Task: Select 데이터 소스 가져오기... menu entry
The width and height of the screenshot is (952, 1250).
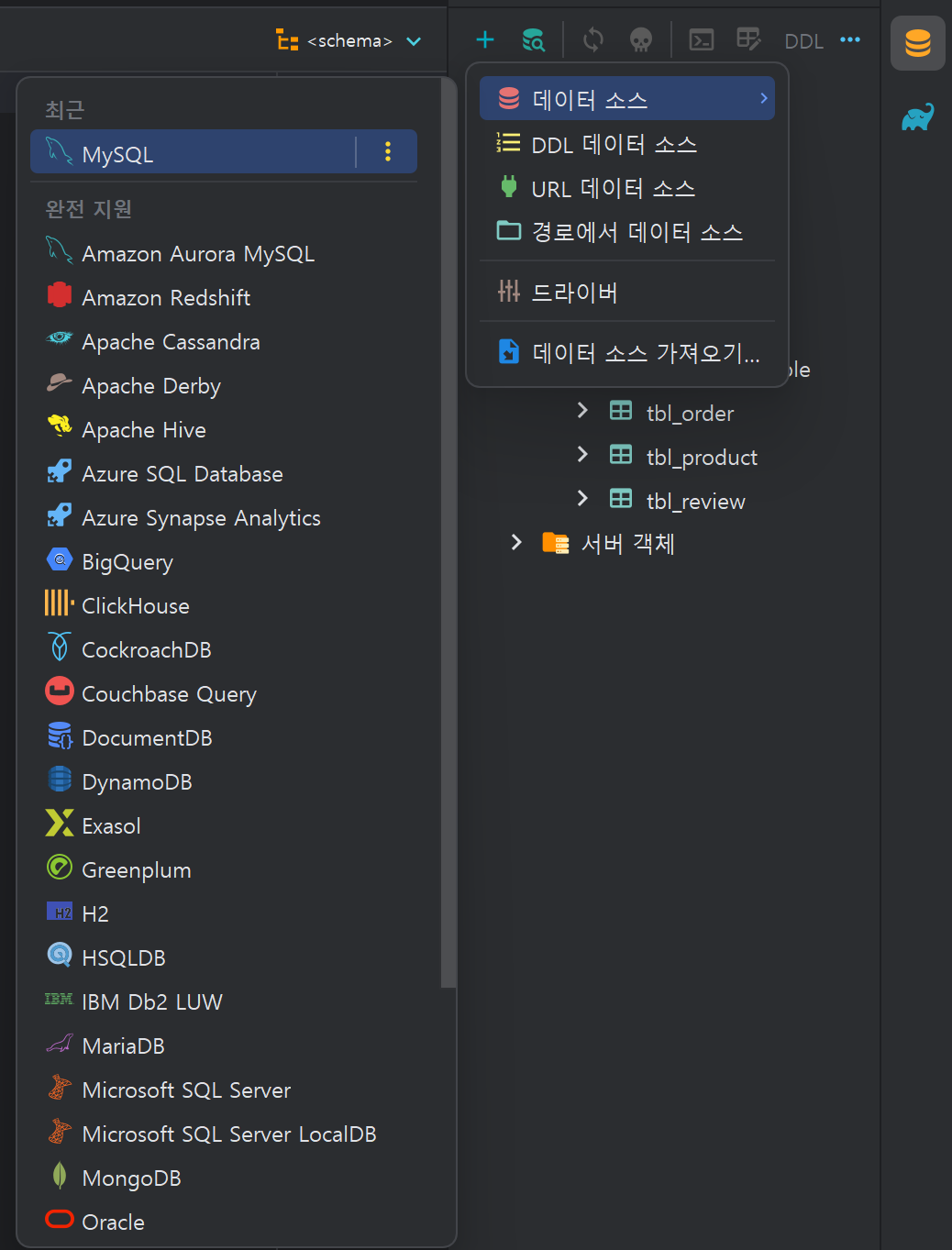Action: [x=627, y=352]
